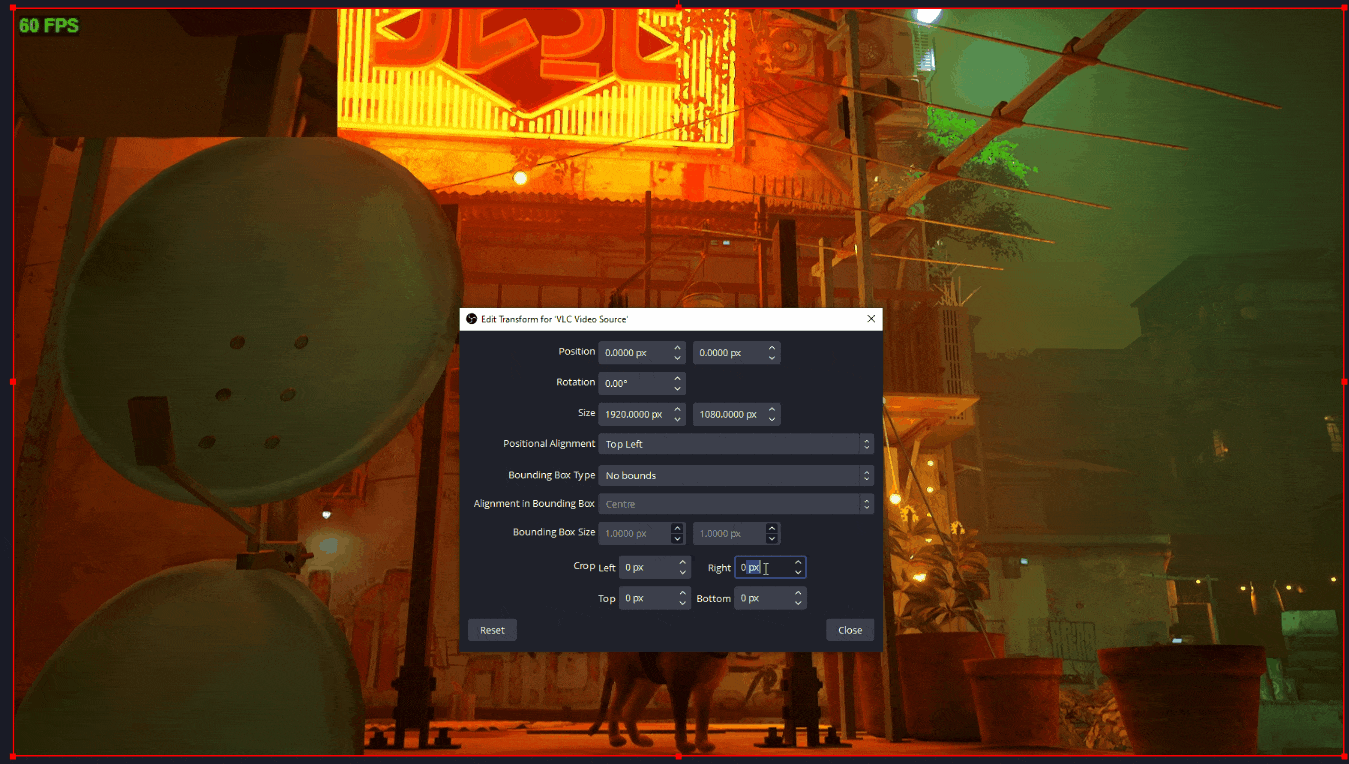Screen dimensions: 1349x764
Task: Click into the Position X value field
Action: (634, 353)
